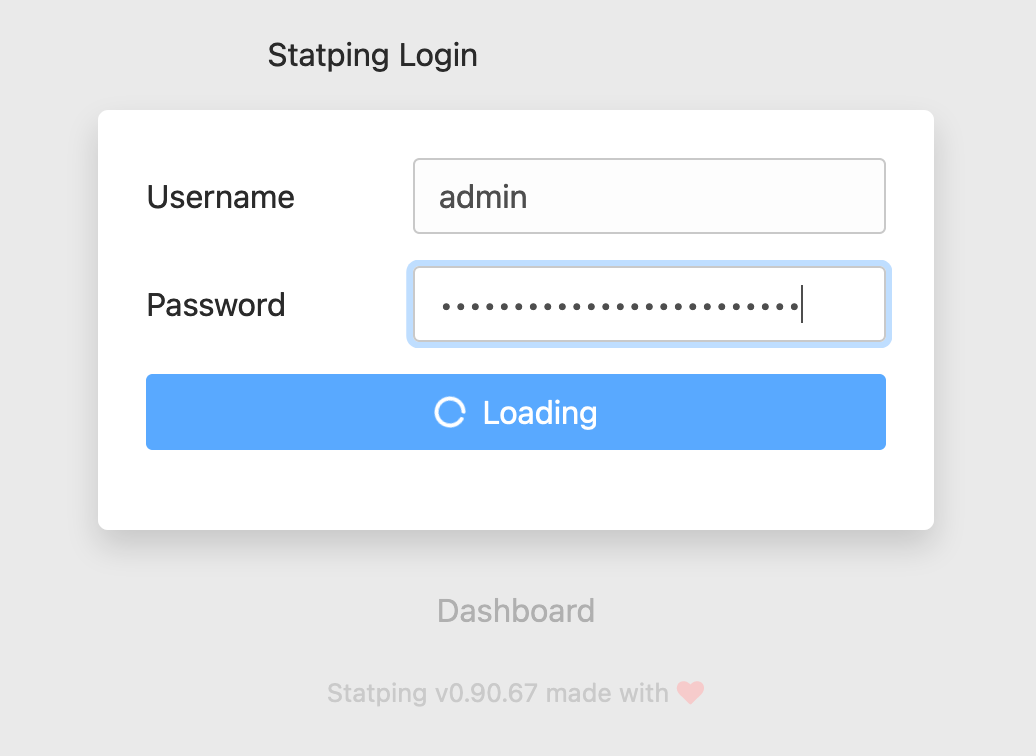Click the Dashboard link below the login card
The width and height of the screenshot is (1036, 756).
pyautogui.click(x=515, y=611)
